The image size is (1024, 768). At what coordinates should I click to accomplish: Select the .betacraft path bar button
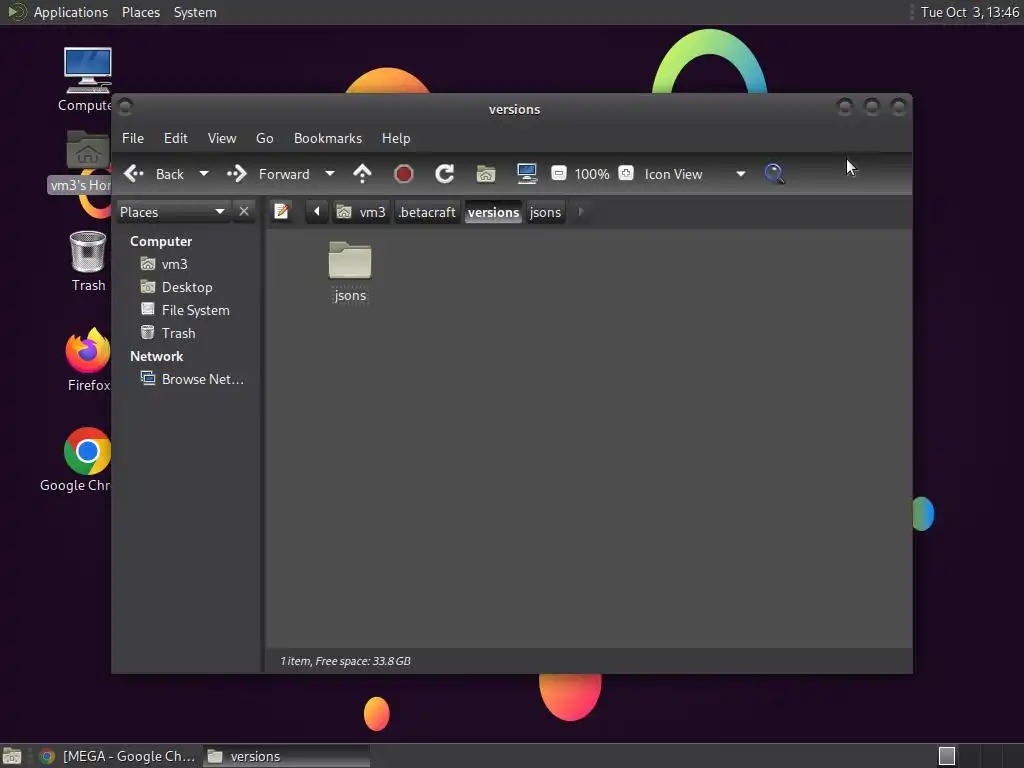(x=427, y=212)
